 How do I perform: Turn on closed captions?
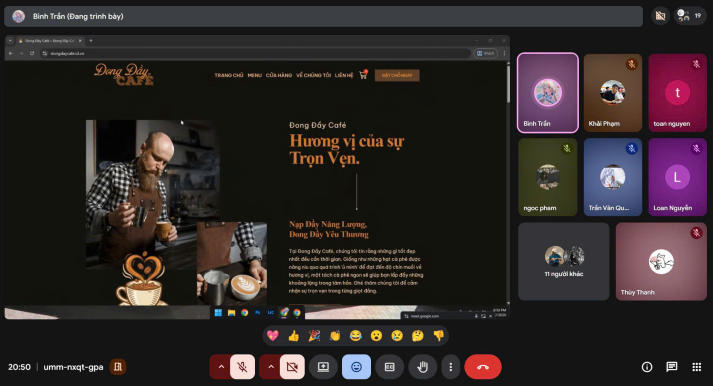[390, 367]
